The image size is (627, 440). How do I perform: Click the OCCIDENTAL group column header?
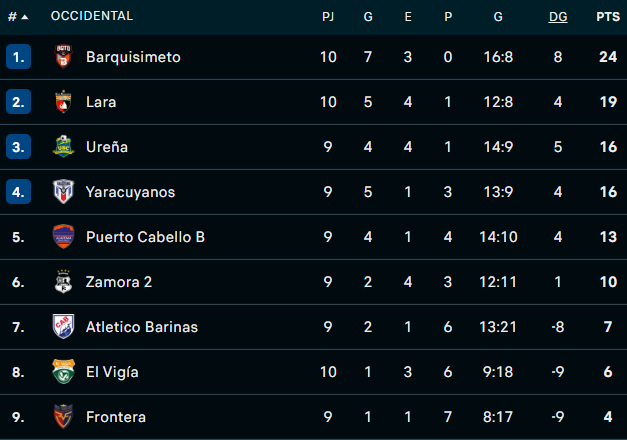coord(91,17)
